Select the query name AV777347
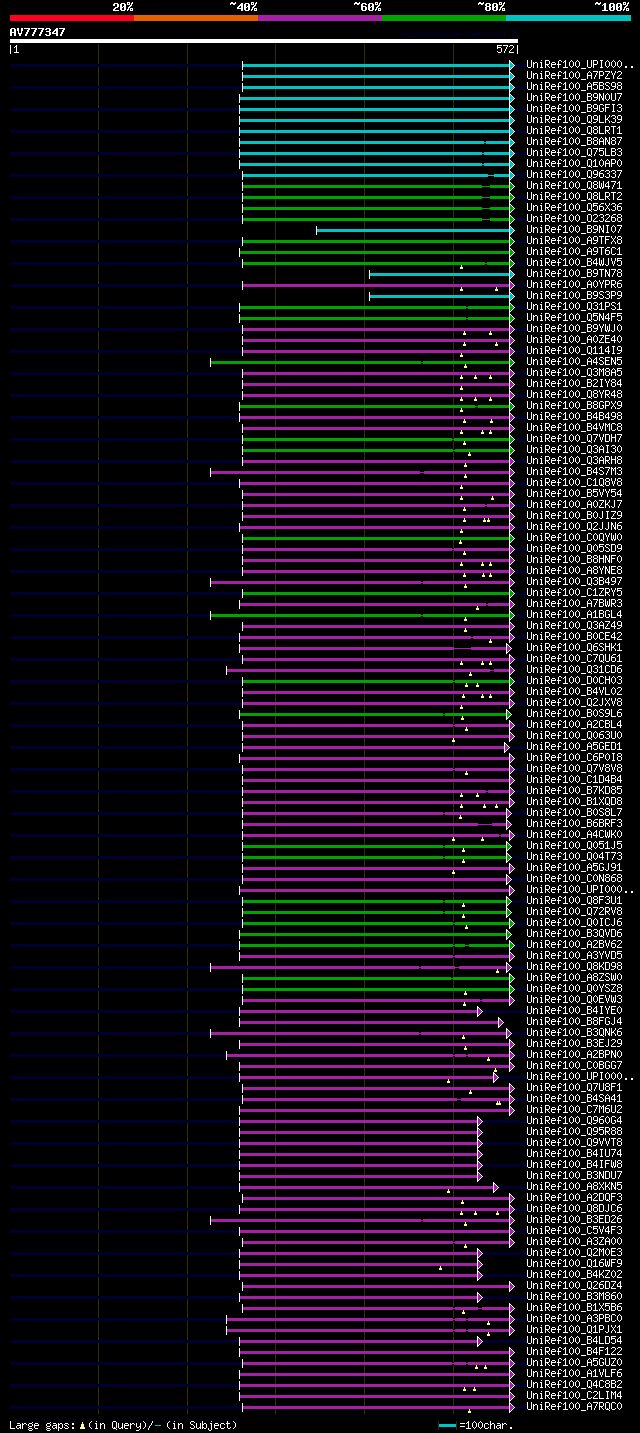640x1433 pixels. [38, 32]
